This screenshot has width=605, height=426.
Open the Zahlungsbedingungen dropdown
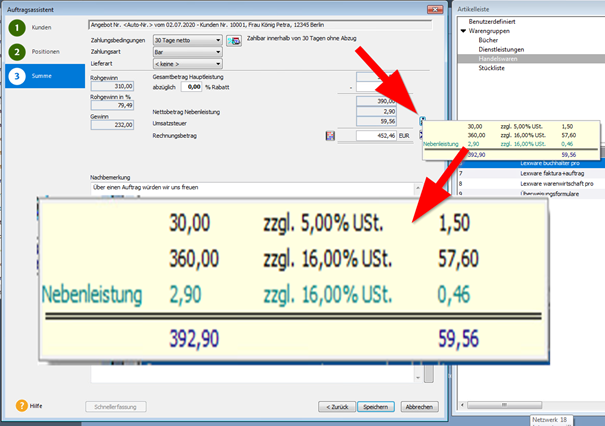219,41
